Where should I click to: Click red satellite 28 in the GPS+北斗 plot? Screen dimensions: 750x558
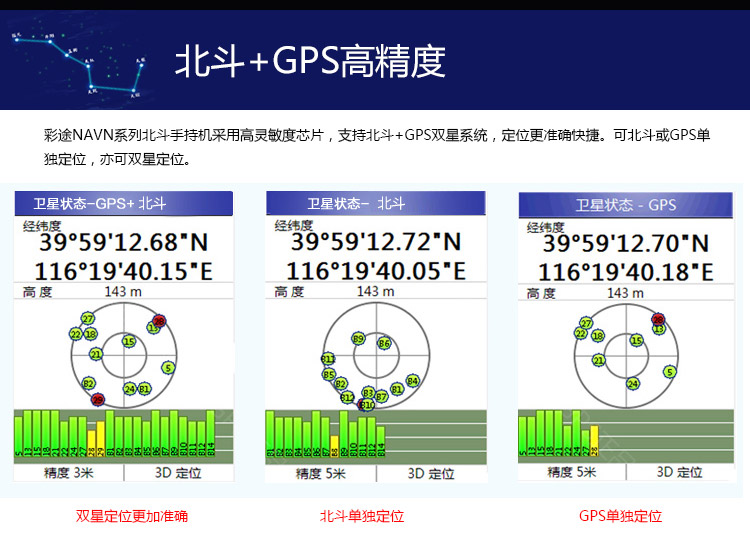[x=159, y=321]
